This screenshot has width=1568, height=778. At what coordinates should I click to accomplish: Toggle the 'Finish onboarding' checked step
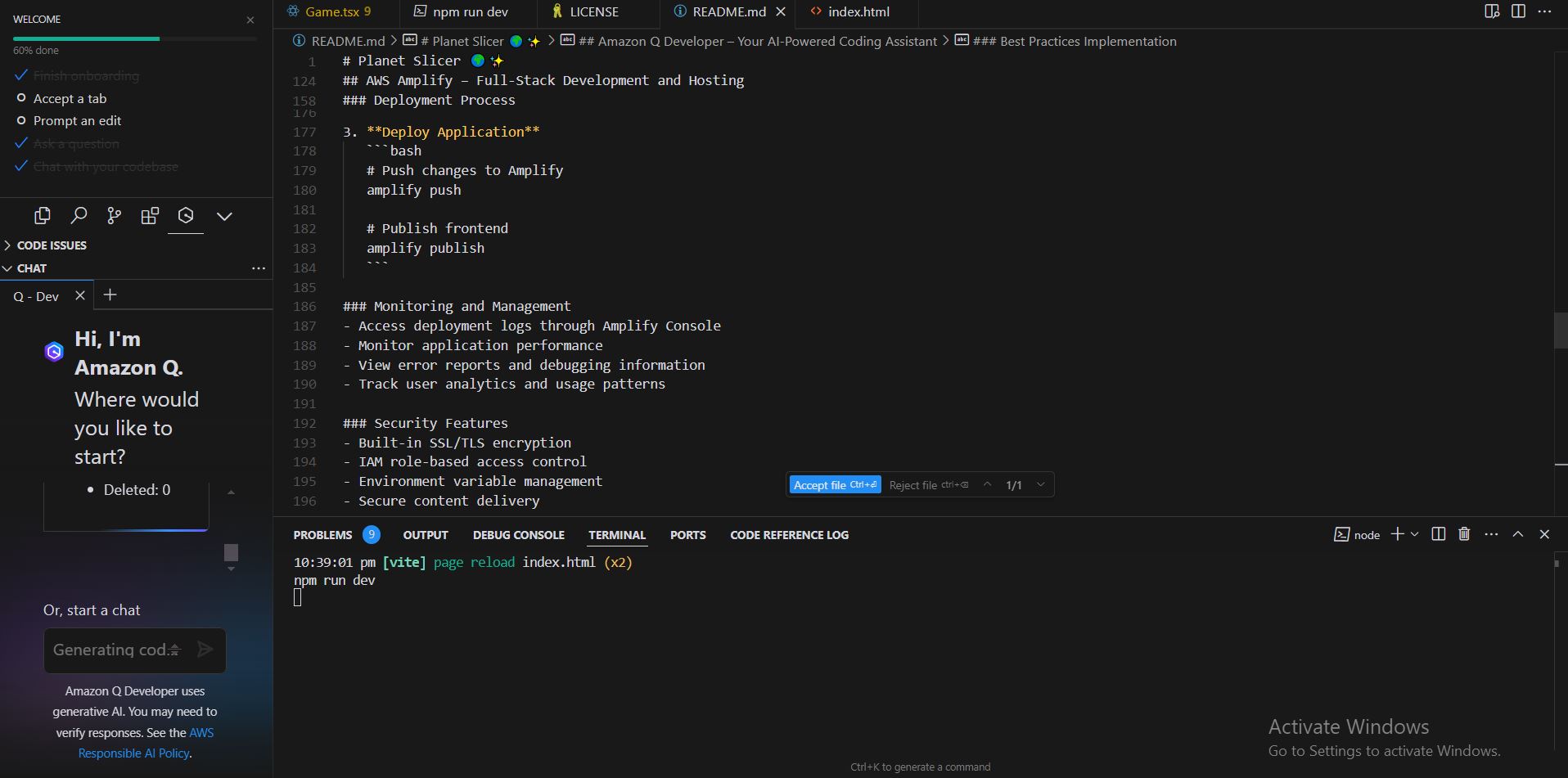coord(77,75)
